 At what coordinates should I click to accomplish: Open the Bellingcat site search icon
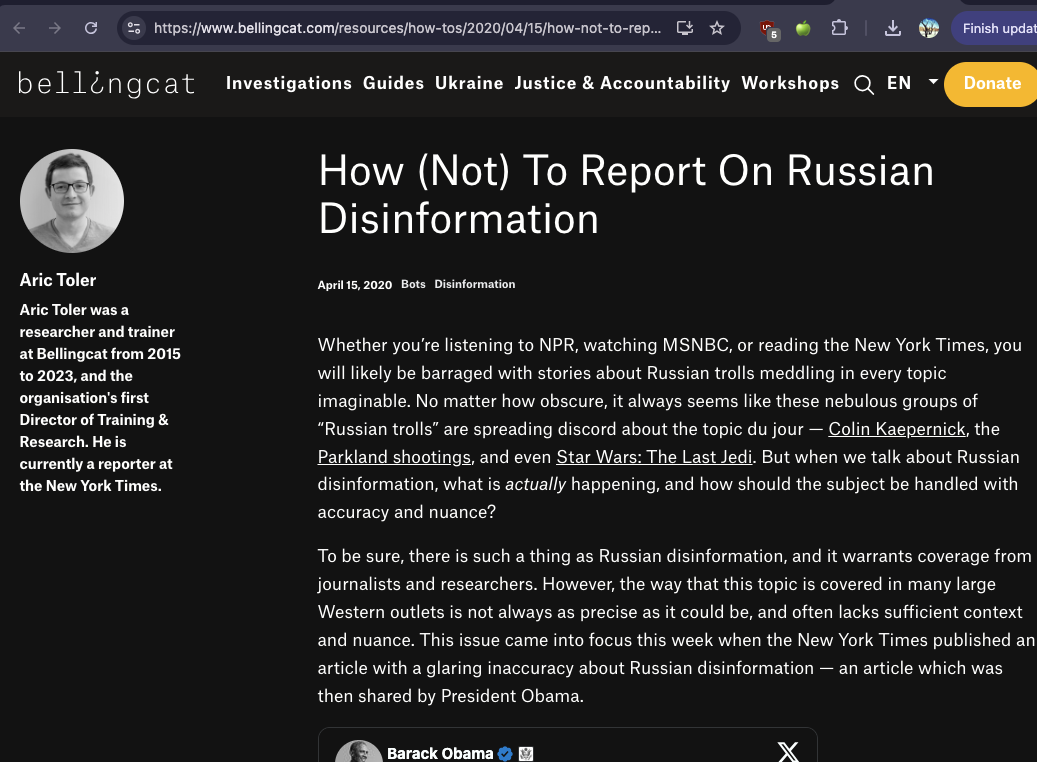[864, 84]
